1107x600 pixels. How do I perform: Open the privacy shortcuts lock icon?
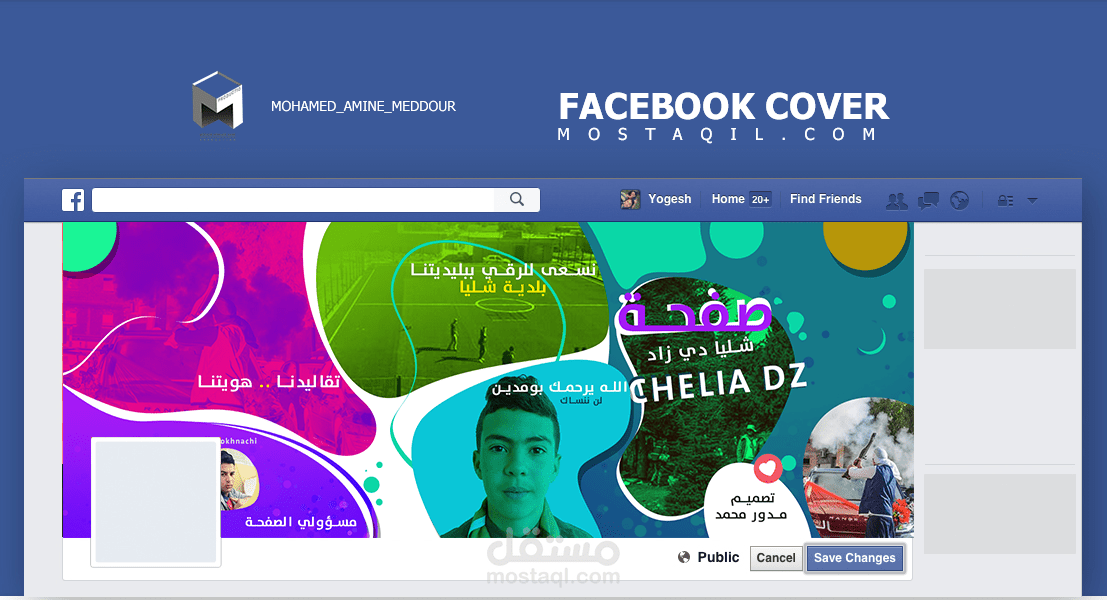click(x=1005, y=200)
